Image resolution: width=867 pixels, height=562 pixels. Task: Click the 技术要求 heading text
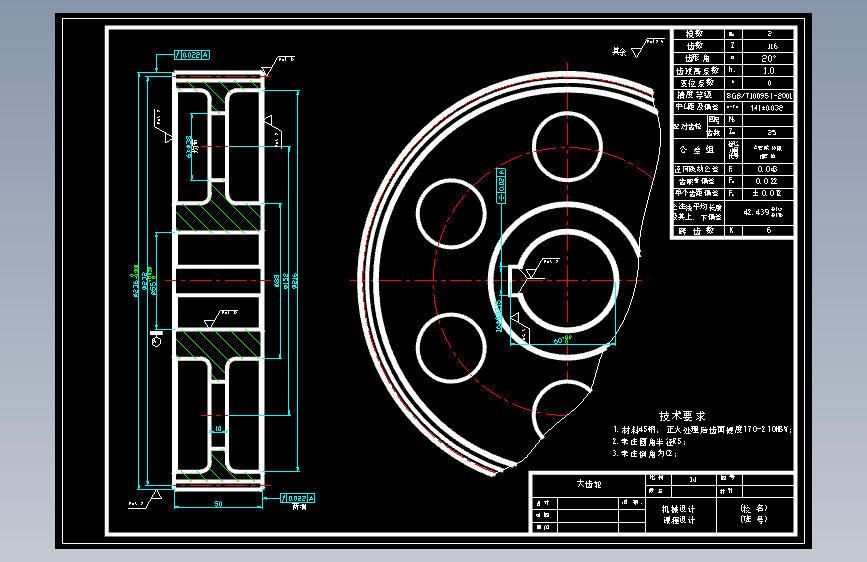(682, 416)
